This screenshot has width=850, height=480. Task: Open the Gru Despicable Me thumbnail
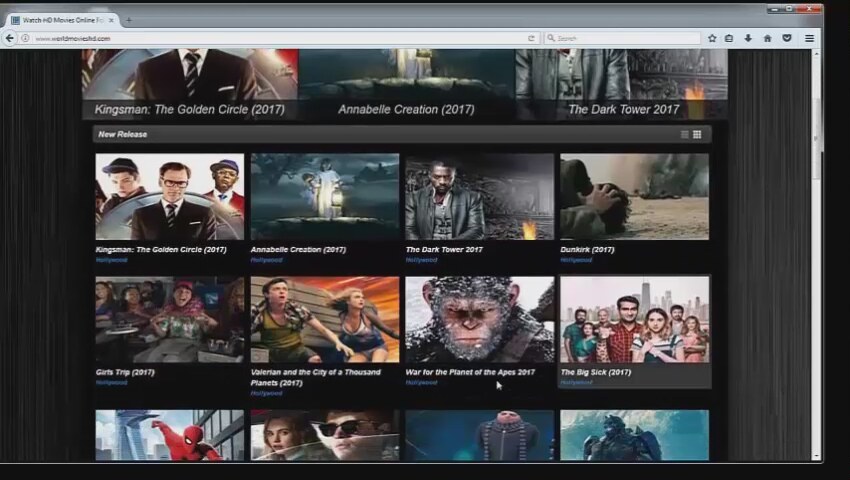480,435
